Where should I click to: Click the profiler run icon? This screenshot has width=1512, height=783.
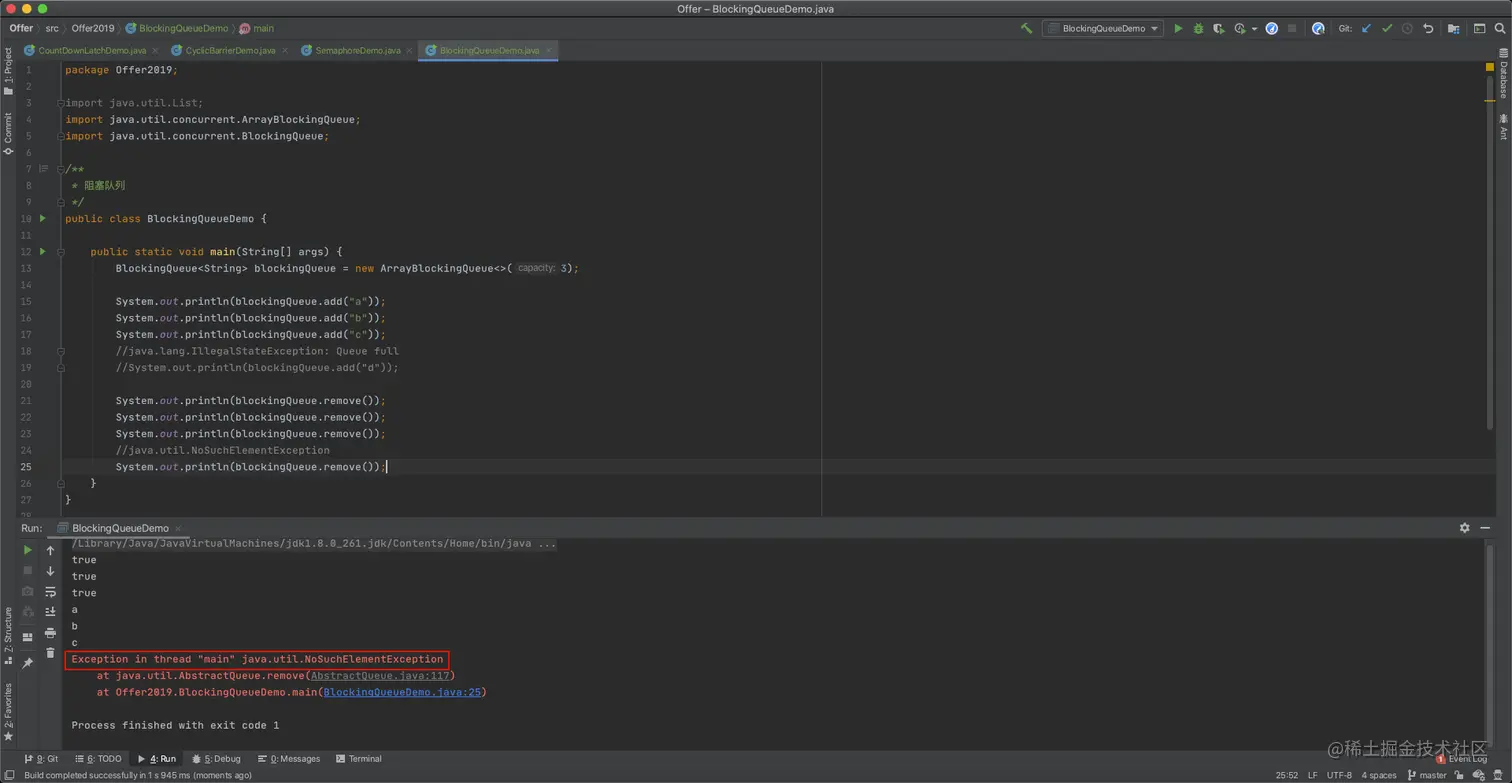coord(1241,29)
